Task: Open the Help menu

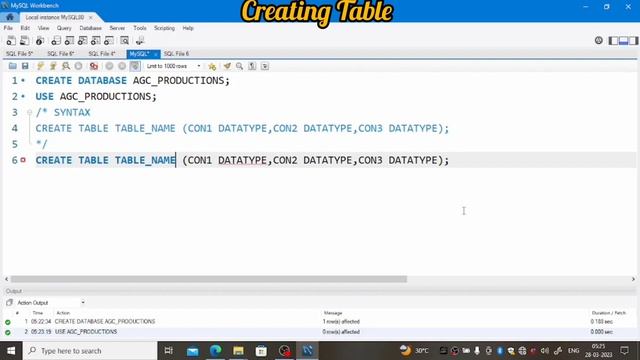Action: pos(188,28)
